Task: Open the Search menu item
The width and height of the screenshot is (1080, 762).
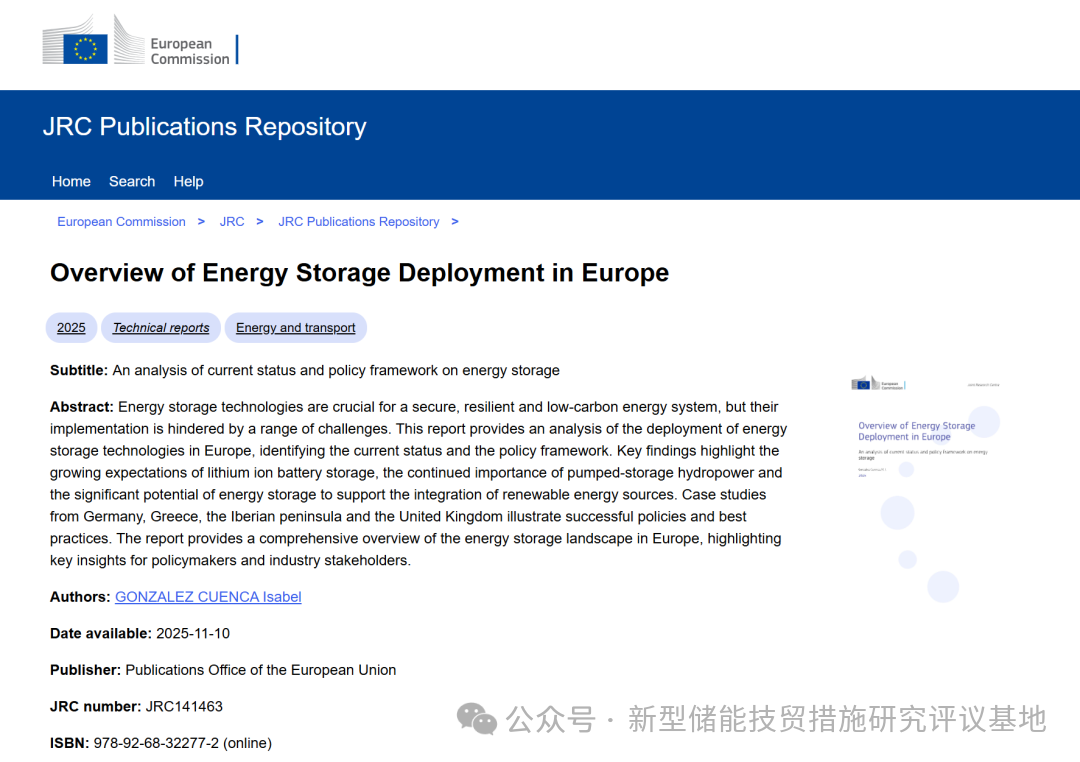Action: point(132,181)
